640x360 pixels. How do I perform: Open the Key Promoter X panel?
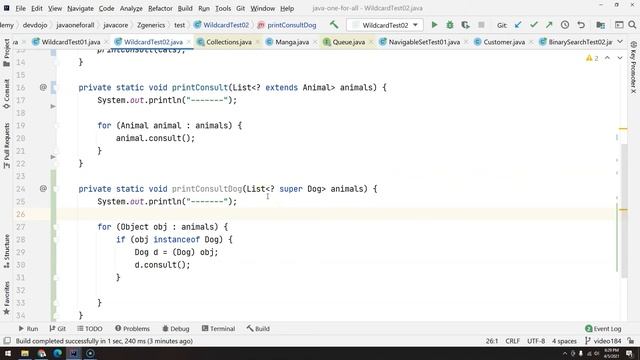pyautogui.click(x=633, y=67)
